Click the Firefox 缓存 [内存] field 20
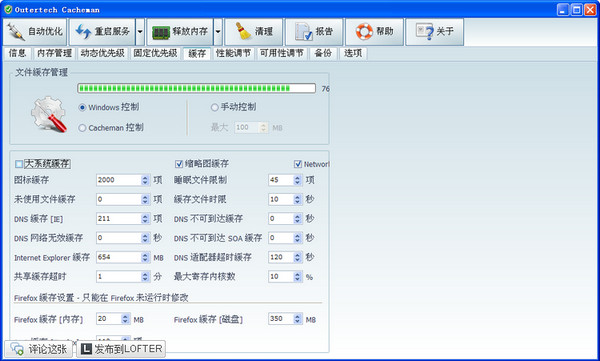 (x=109, y=319)
